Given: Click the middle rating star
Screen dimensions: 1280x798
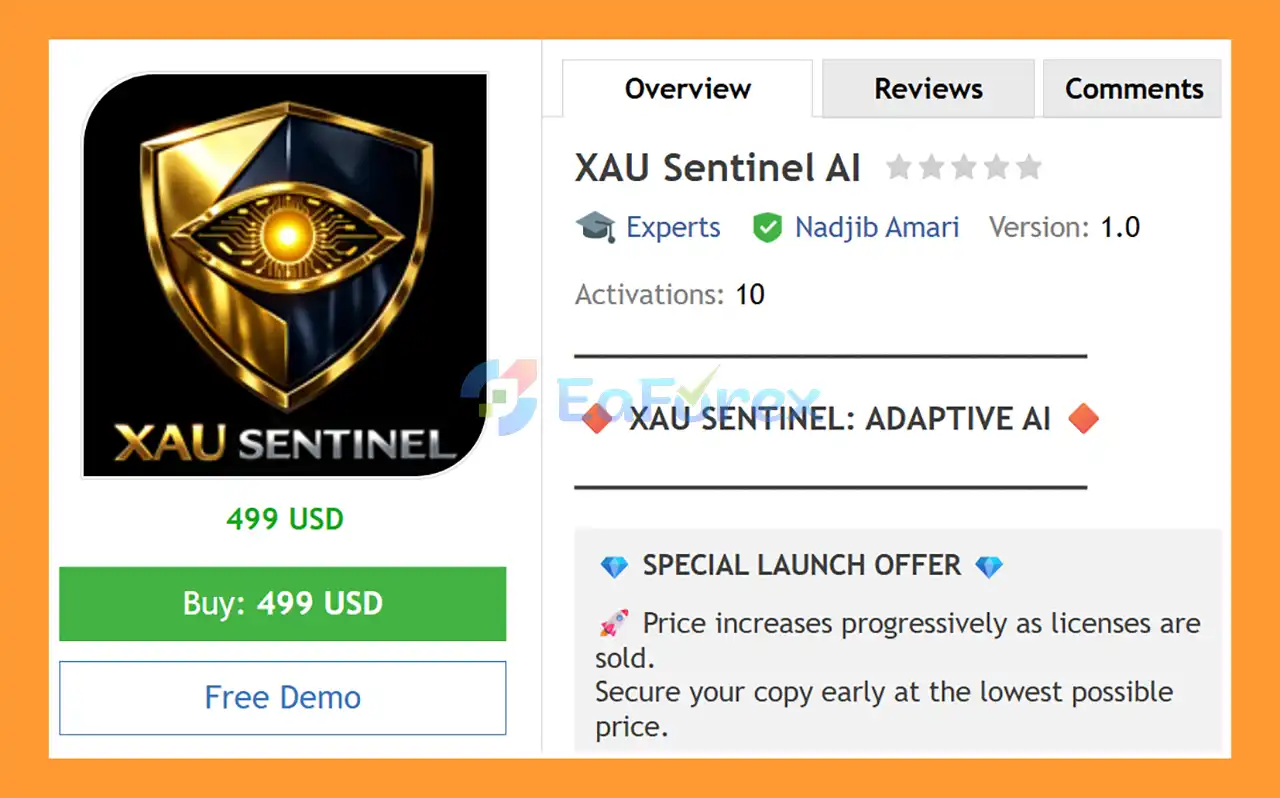Looking at the screenshot, I should (965, 168).
